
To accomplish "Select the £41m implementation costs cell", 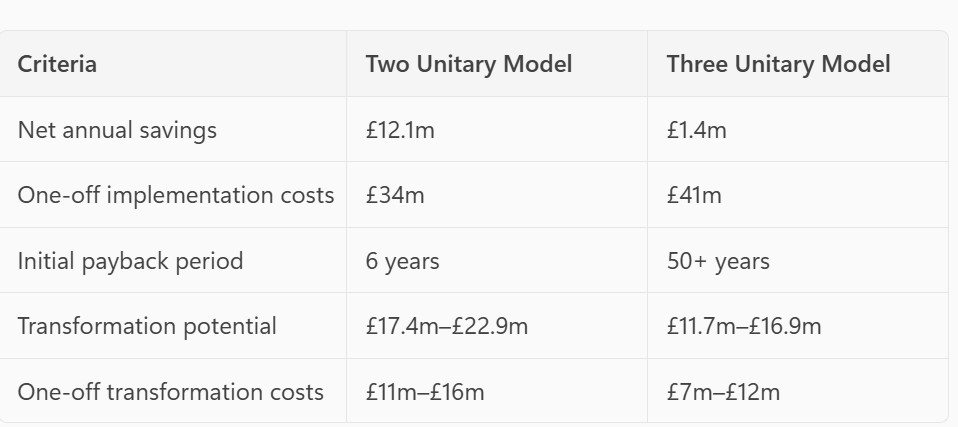I will point(694,195).
